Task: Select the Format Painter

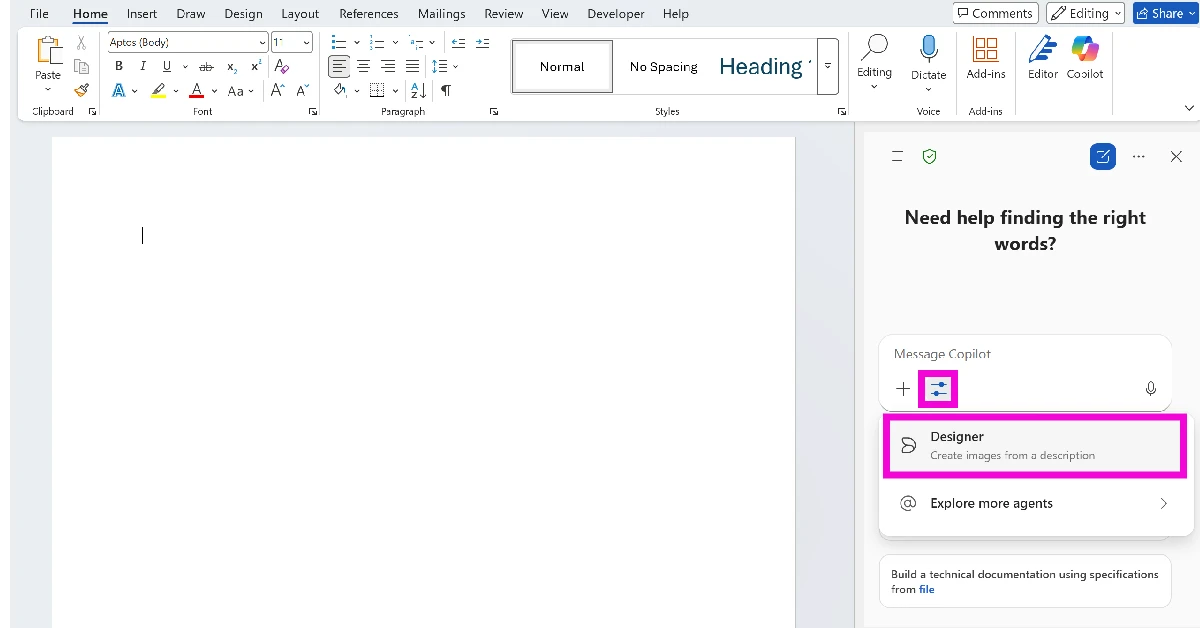Action: [81, 90]
